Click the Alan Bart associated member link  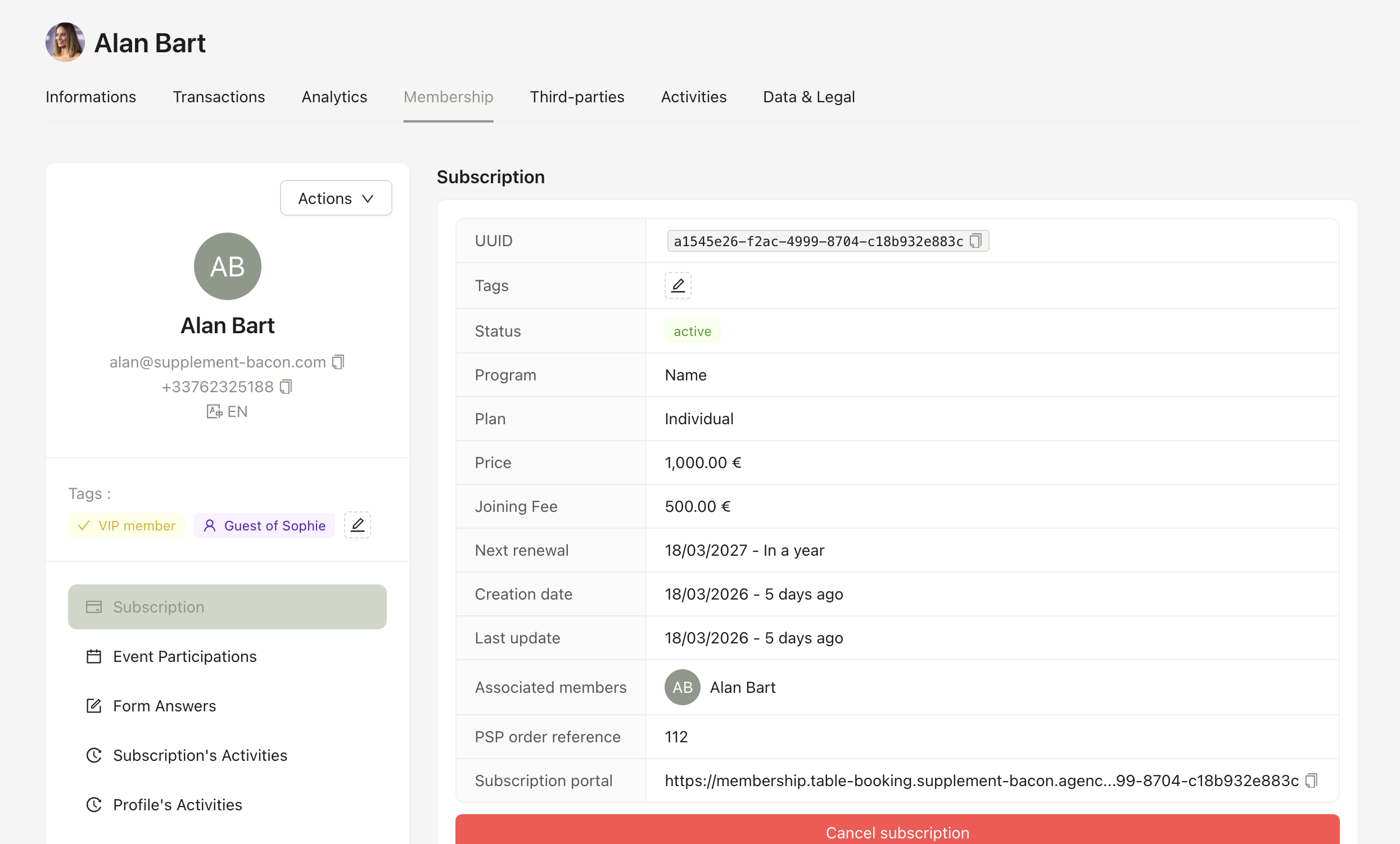click(742, 687)
